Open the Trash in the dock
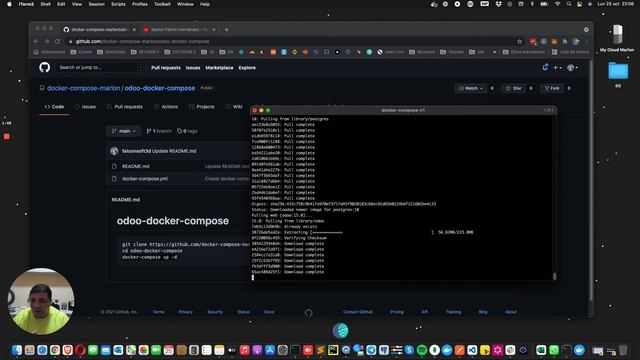 point(623,350)
